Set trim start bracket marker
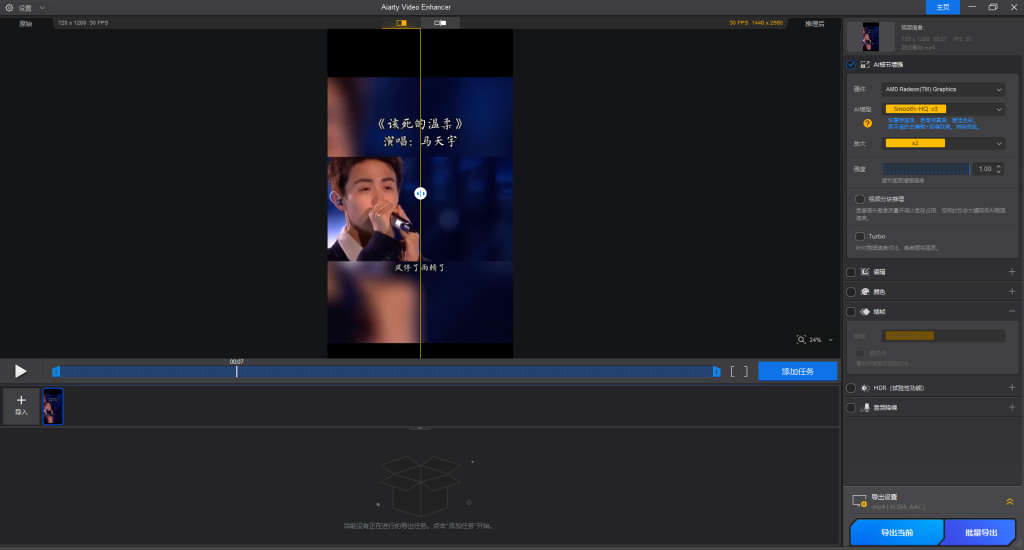Screen dimensions: 1024x550 (733, 371)
